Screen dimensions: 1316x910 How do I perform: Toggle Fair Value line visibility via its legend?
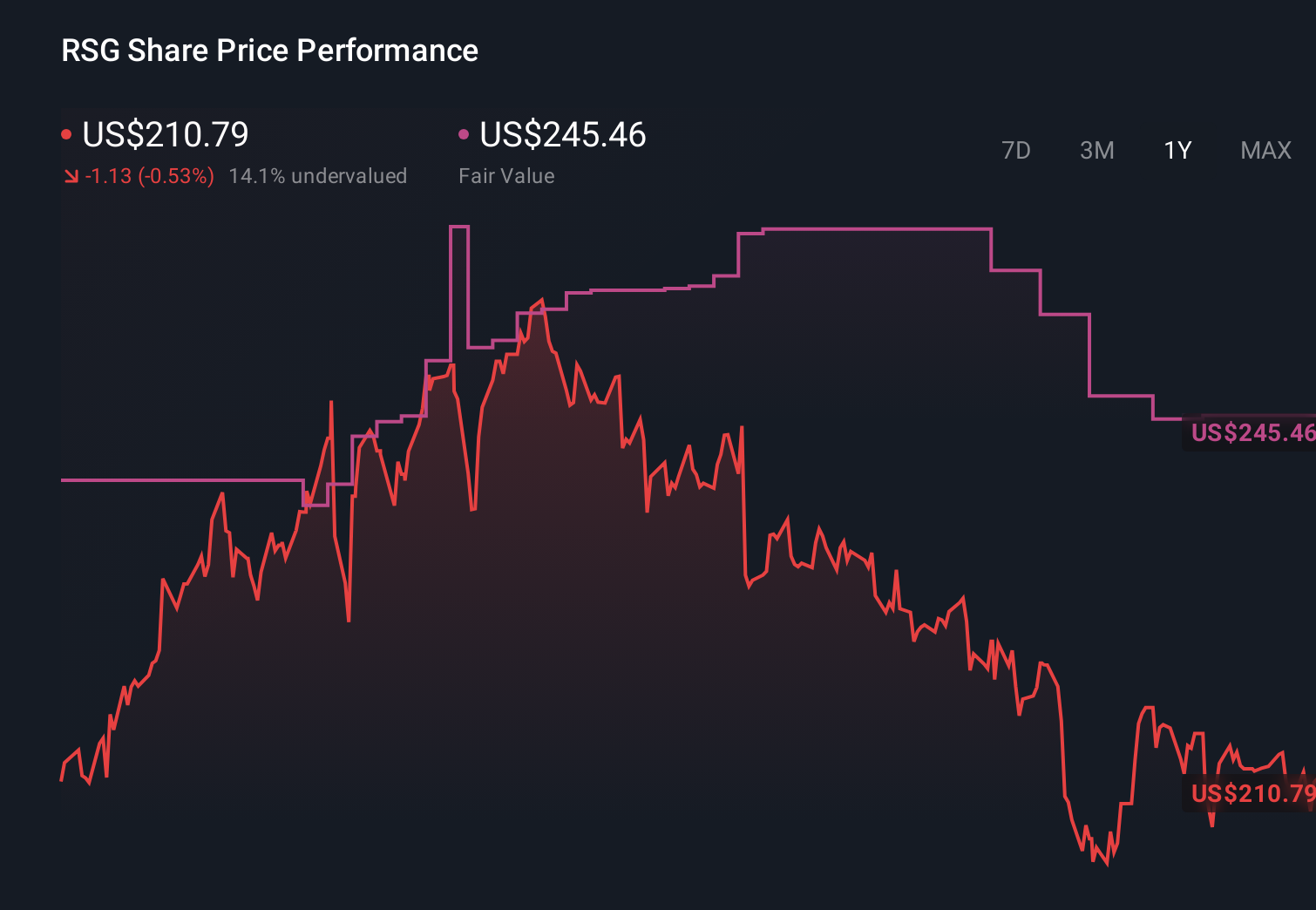point(465,133)
